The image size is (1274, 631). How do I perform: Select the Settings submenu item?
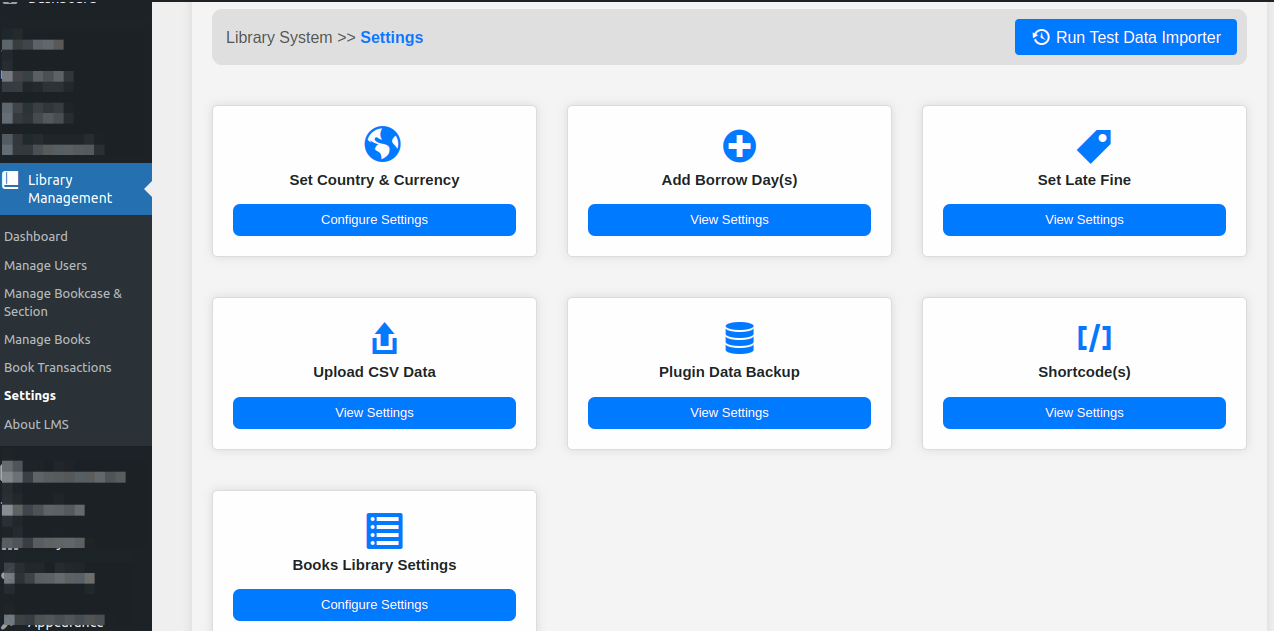point(30,396)
